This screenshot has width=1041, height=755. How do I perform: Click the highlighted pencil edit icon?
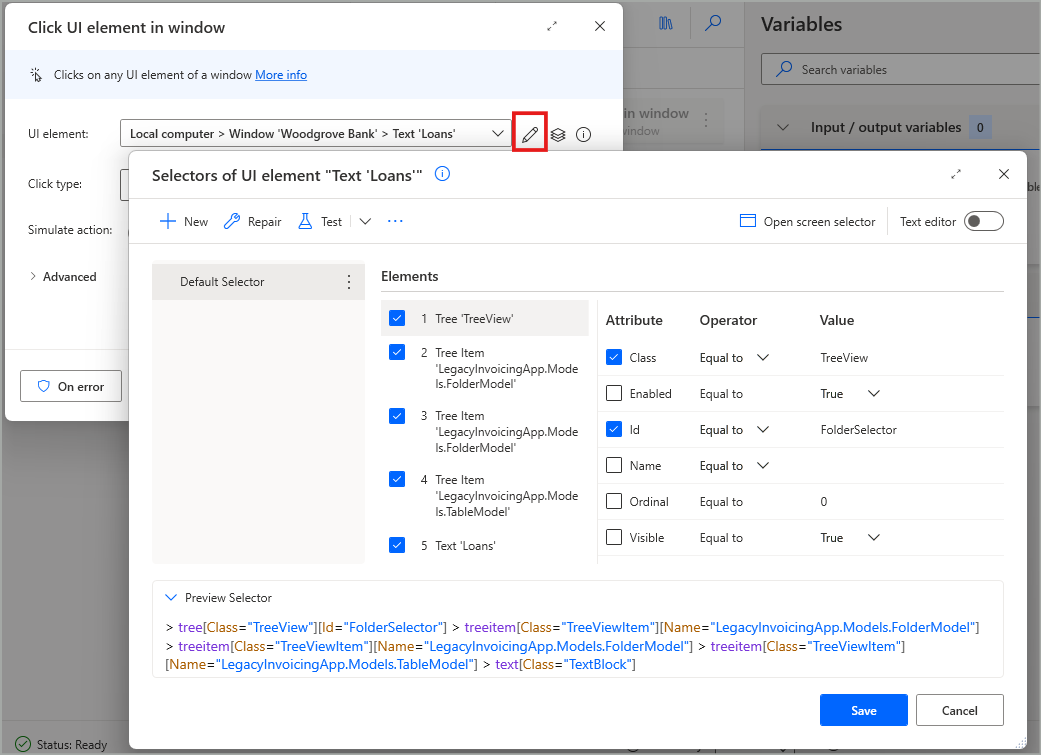tap(529, 133)
